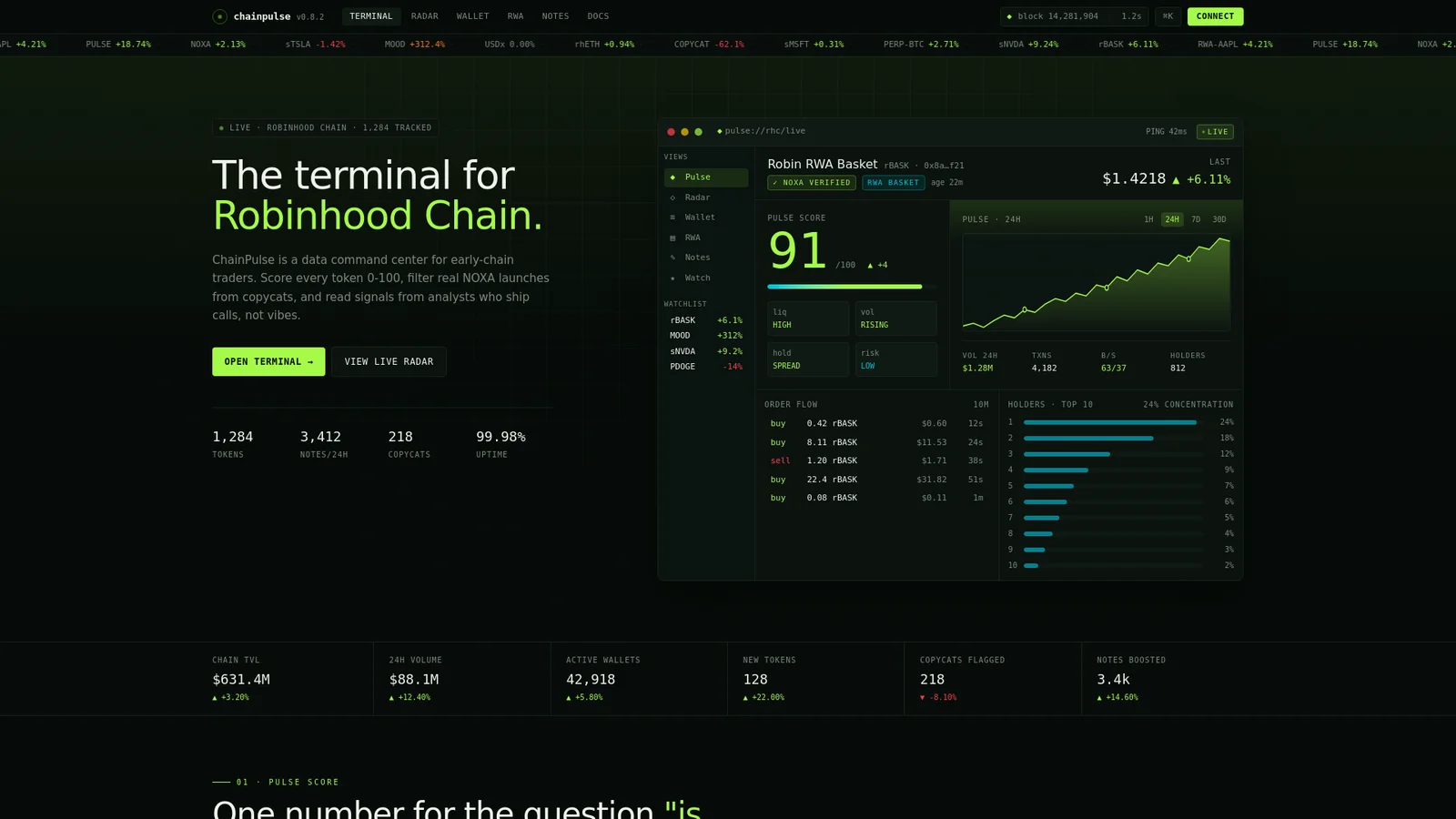Switch chart range to 1H

[x=1148, y=219]
